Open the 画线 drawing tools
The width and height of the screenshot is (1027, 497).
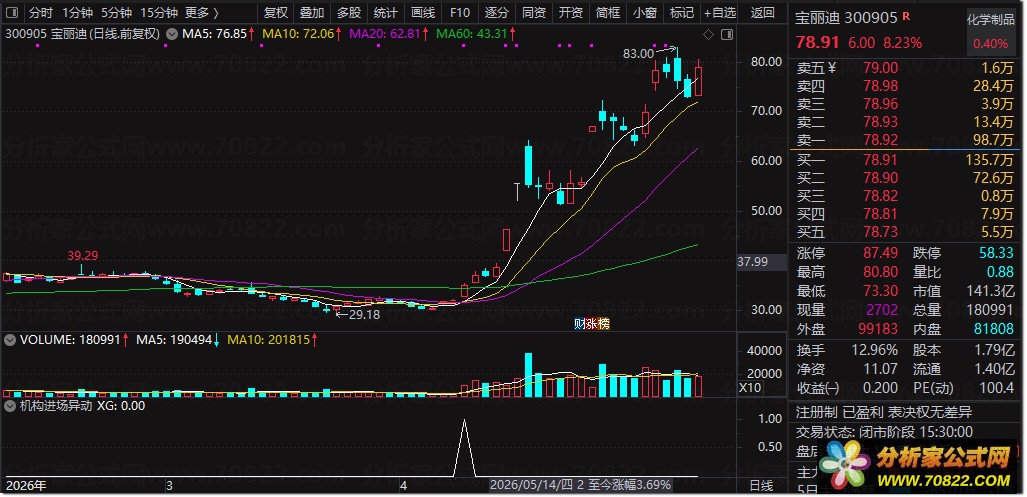pyautogui.click(x=422, y=12)
